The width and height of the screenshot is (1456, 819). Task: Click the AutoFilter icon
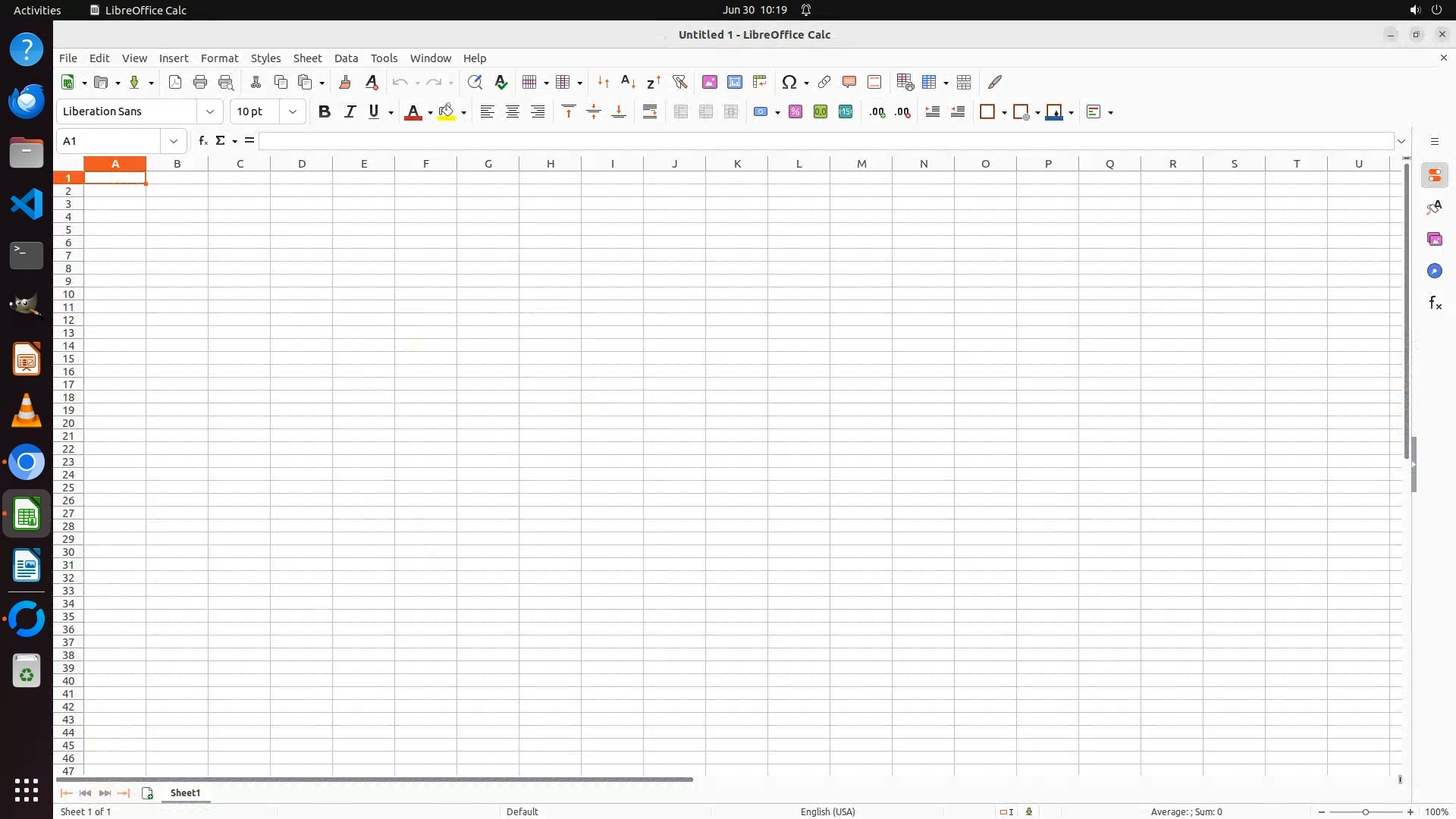(x=679, y=82)
